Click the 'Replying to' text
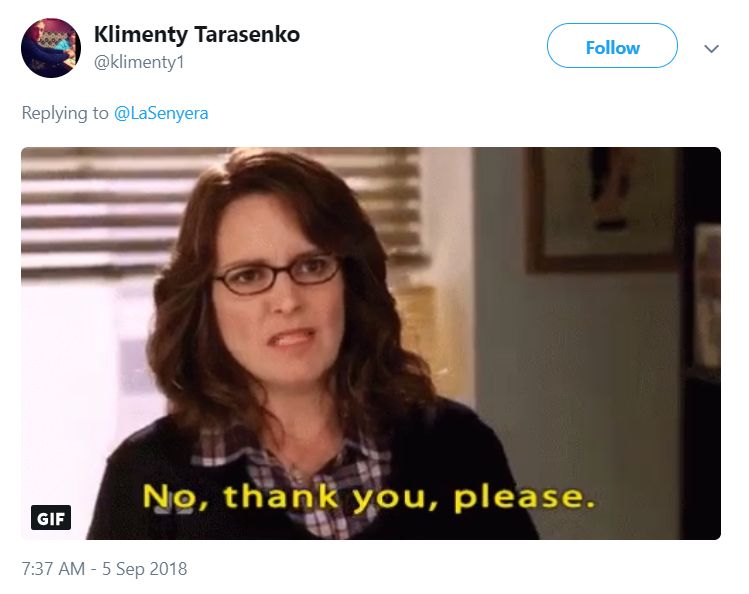 point(65,113)
